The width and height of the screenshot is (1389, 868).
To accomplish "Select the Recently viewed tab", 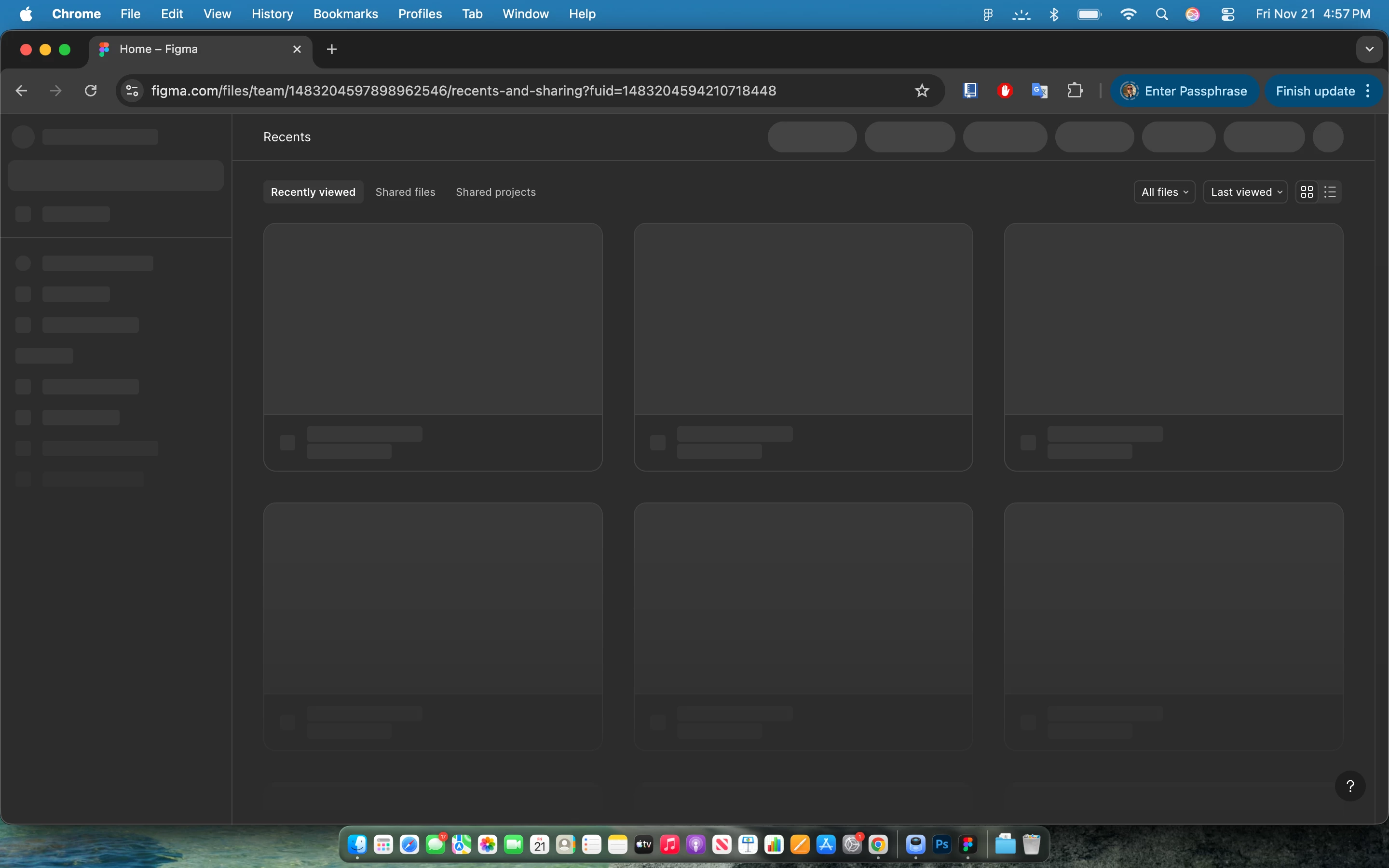I will pos(313,192).
